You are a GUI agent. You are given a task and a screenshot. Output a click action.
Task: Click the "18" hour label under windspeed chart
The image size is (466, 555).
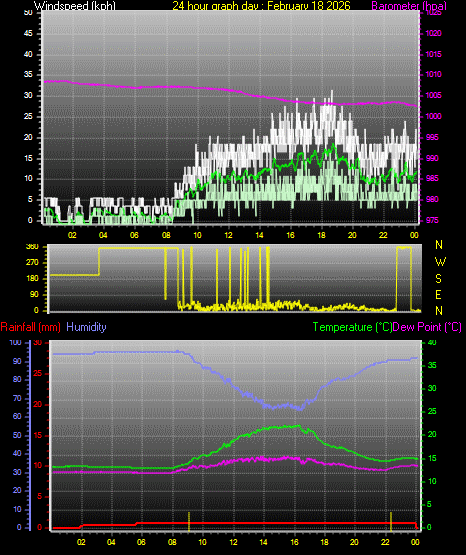click(321, 235)
